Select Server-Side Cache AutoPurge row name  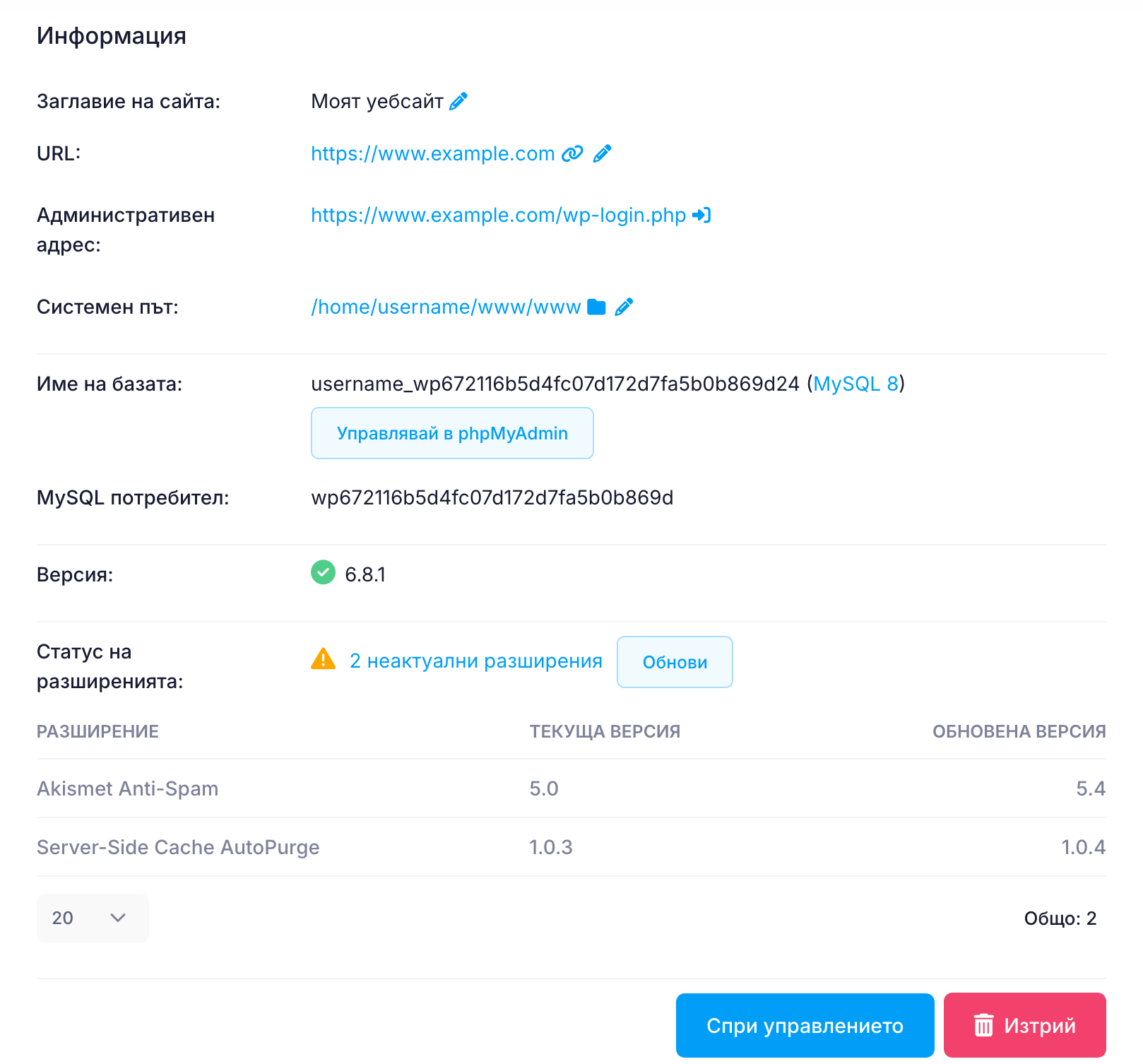pyautogui.click(x=178, y=847)
